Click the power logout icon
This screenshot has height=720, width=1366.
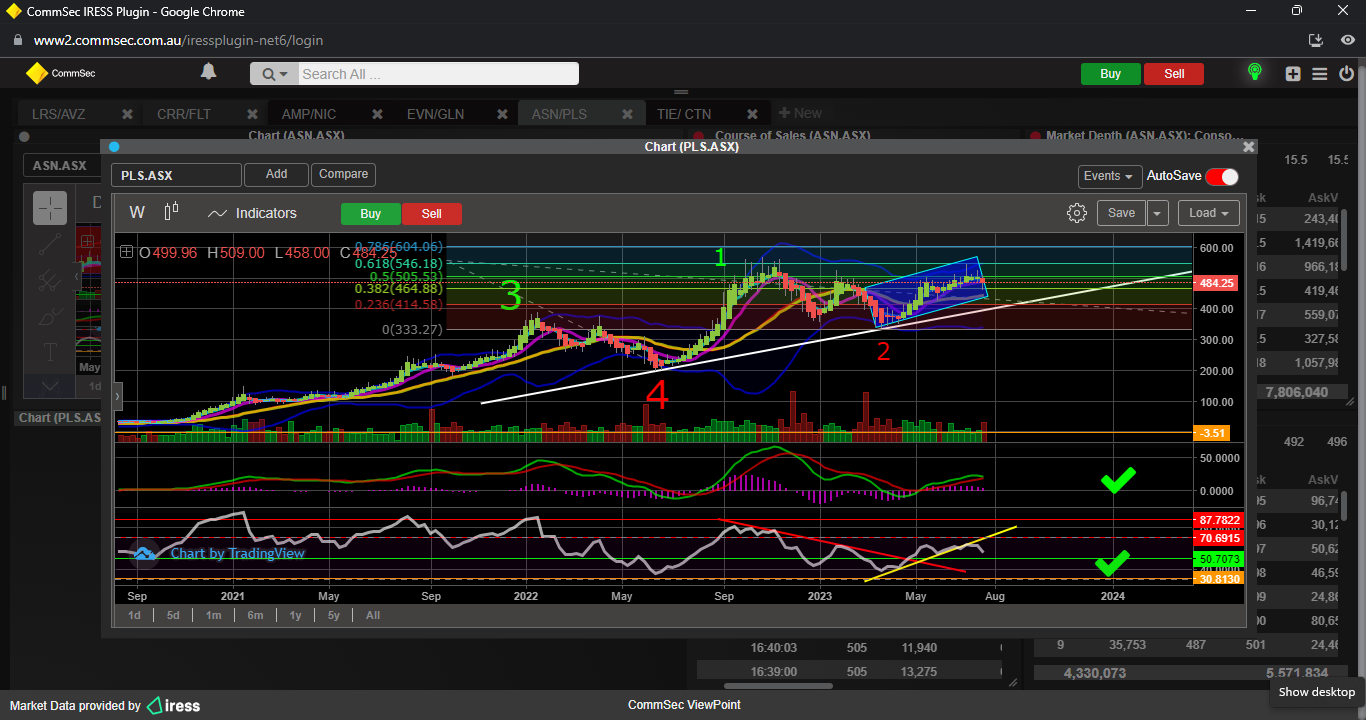pyautogui.click(x=1346, y=73)
